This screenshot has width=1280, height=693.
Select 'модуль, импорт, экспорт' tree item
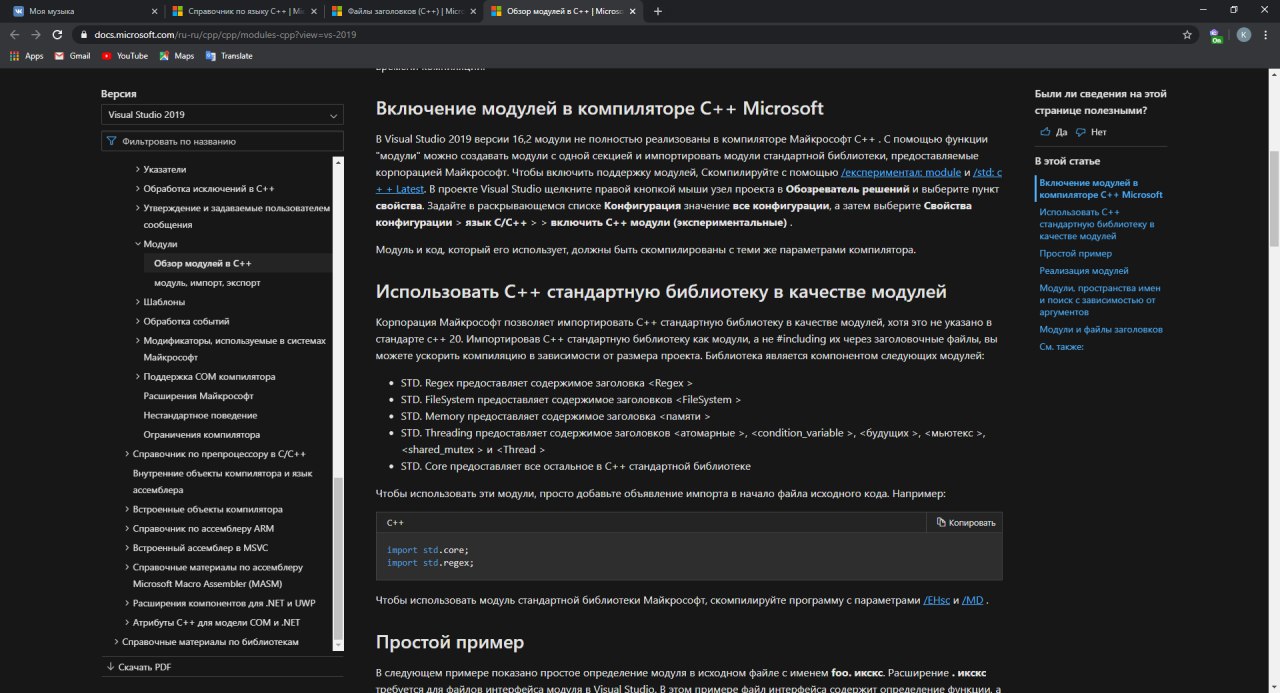point(207,283)
